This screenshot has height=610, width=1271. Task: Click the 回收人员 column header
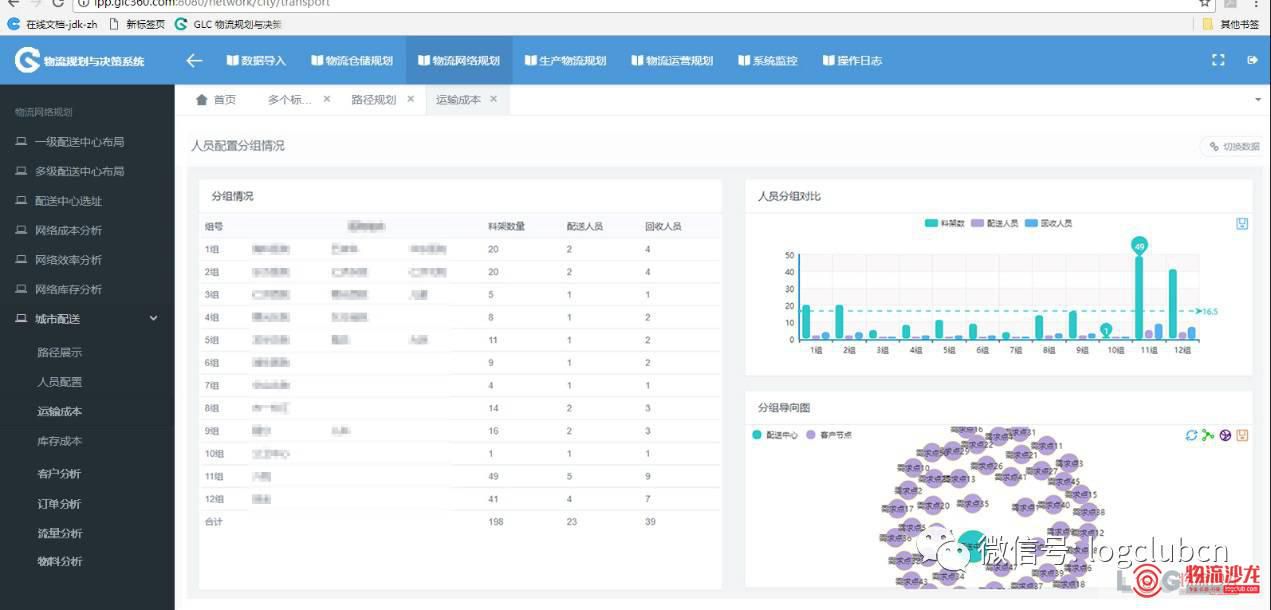tap(663, 227)
